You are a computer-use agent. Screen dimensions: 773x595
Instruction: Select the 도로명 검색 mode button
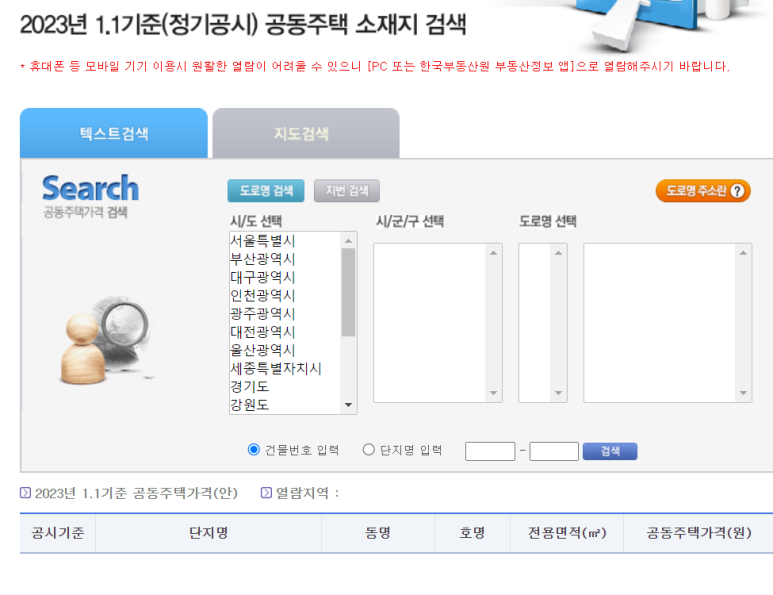(266, 191)
